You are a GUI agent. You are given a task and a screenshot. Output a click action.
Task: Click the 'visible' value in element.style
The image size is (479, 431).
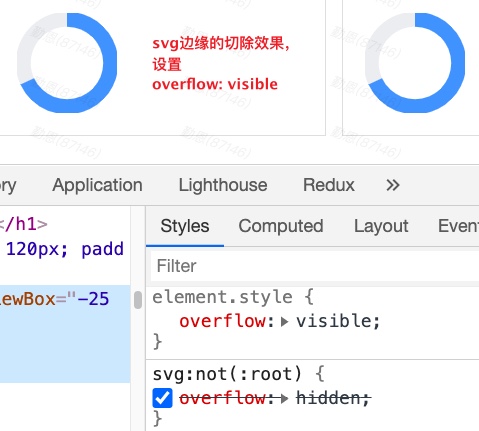(334, 321)
